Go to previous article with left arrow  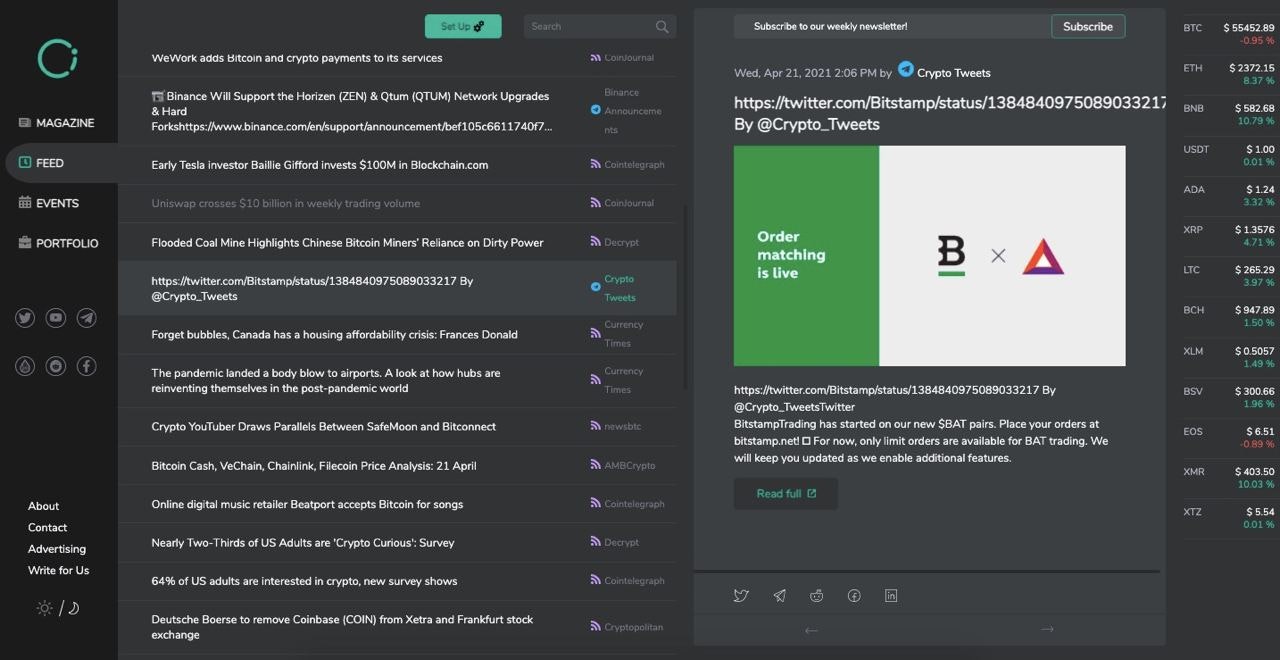click(811, 630)
